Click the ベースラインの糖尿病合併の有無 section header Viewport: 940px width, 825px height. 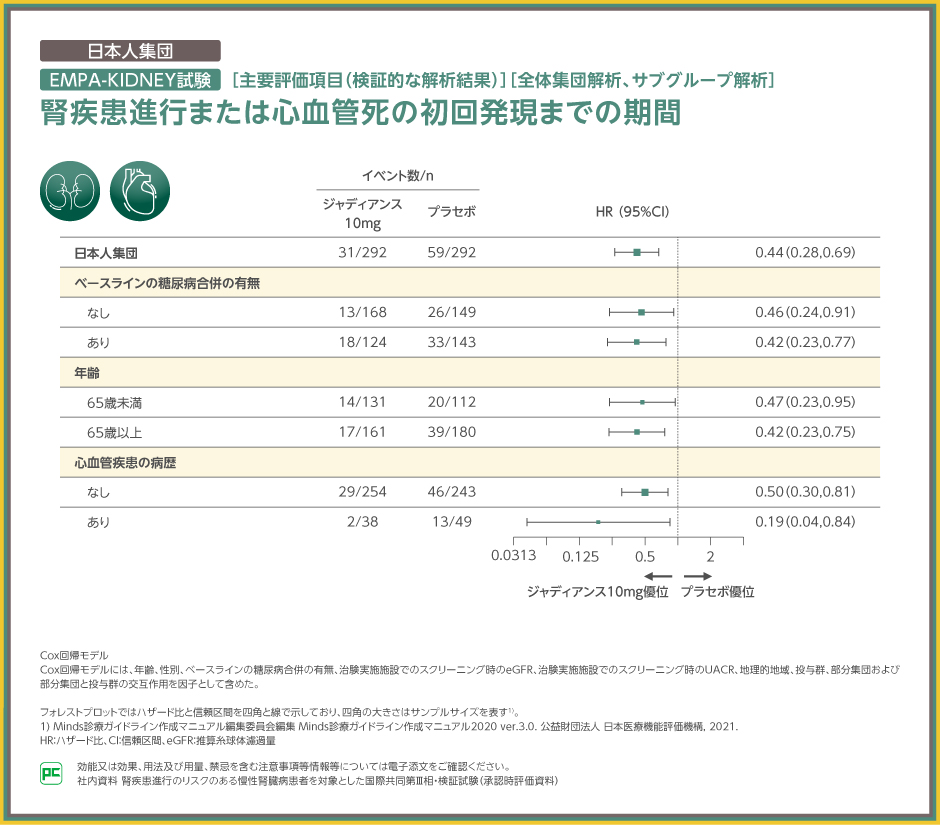click(x=167, y=283)
